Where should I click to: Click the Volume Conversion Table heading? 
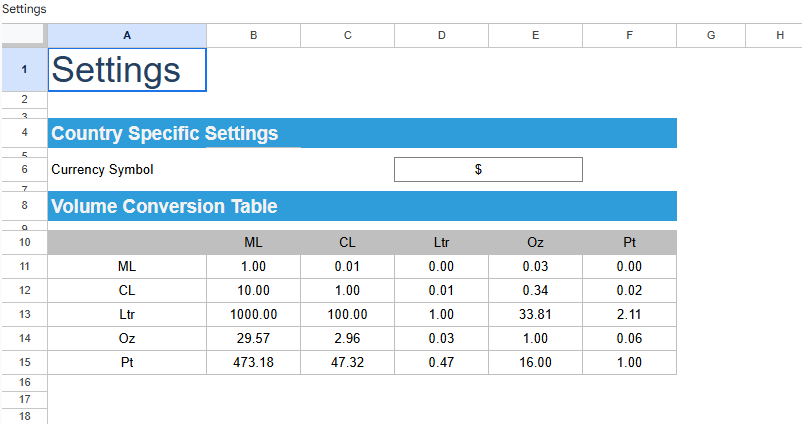point(165,207)
